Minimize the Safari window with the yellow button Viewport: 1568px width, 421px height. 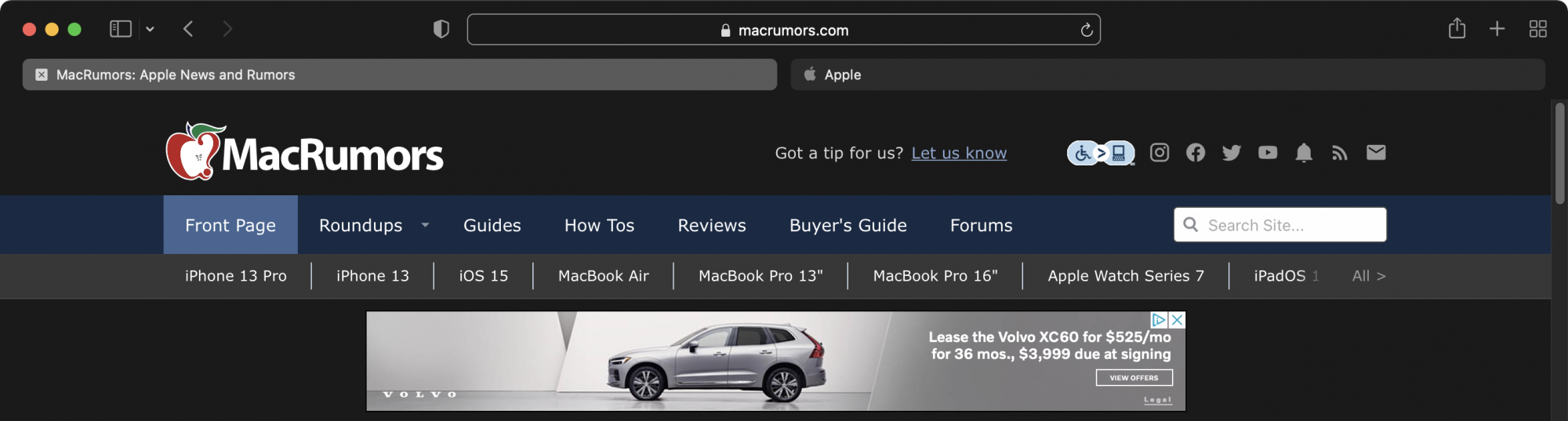pyautogui.click(x=52, y=29)
